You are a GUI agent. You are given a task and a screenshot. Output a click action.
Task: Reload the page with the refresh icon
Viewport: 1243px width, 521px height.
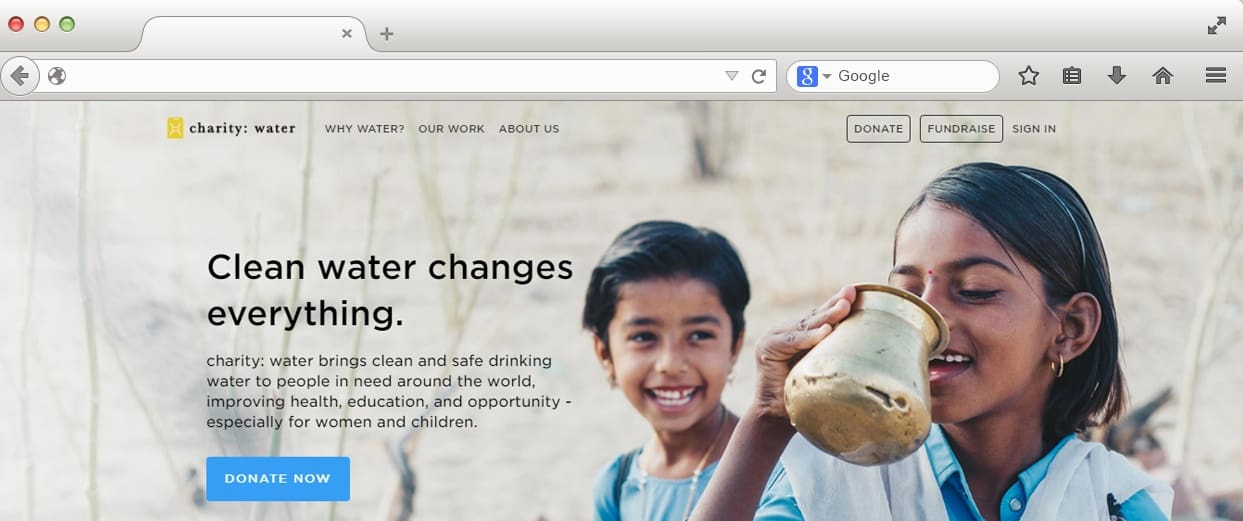(759, 76)
